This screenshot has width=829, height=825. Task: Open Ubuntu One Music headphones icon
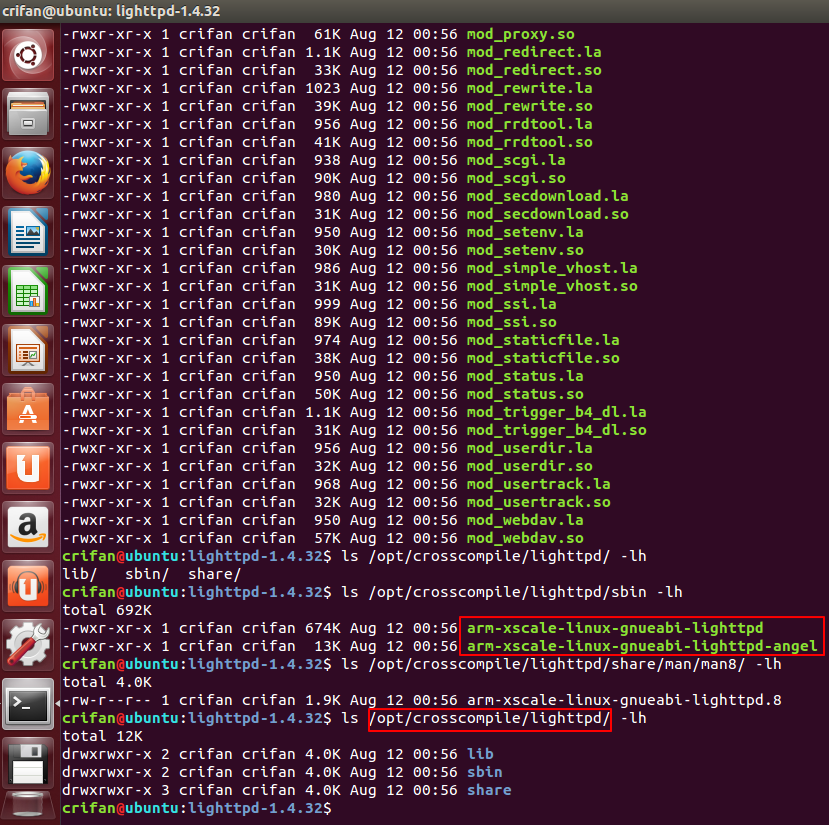pos(28,586)
